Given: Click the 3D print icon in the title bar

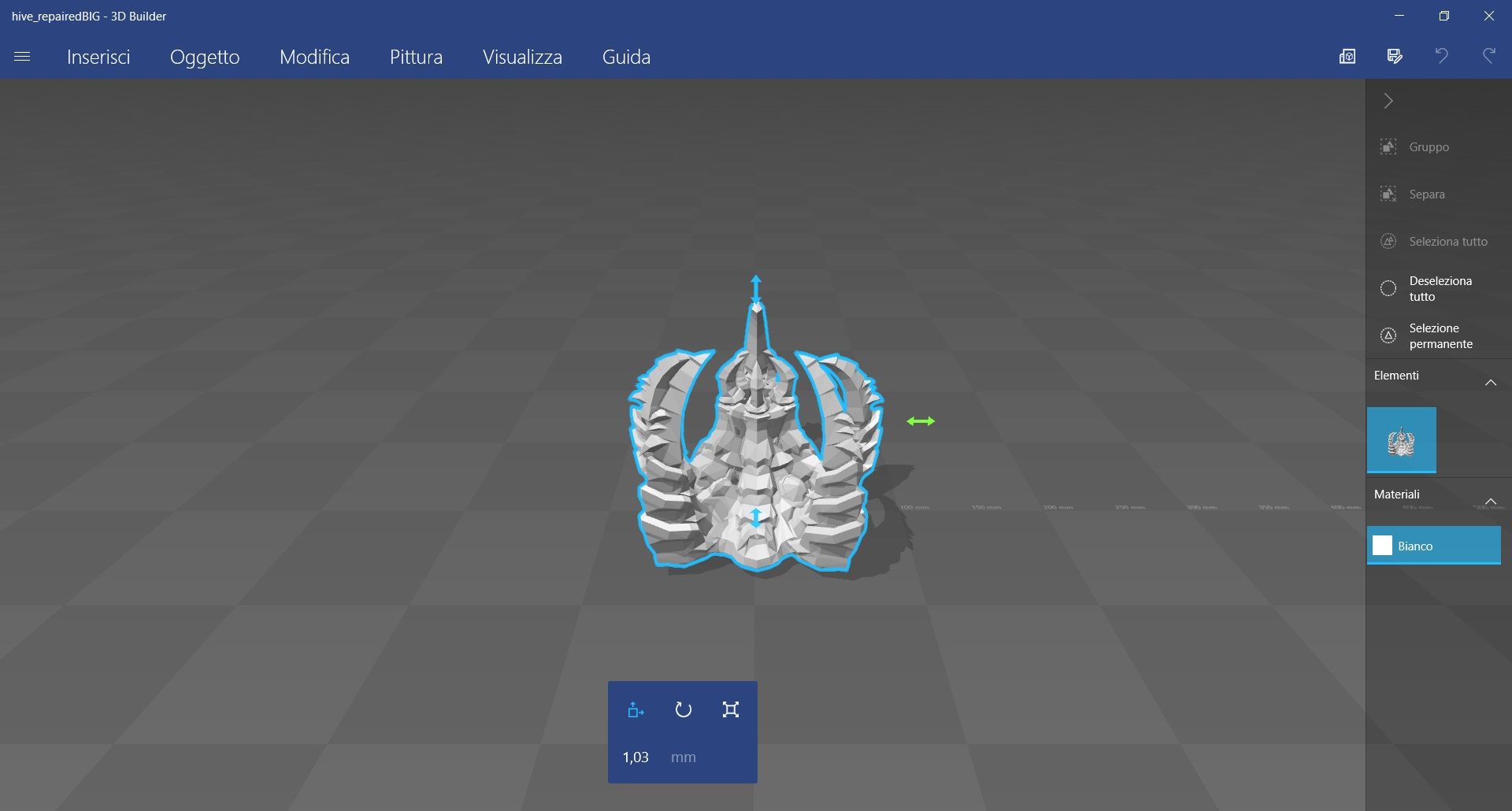Looking at the screenshot, I should pyautogui.click(x=1347, y=56).
